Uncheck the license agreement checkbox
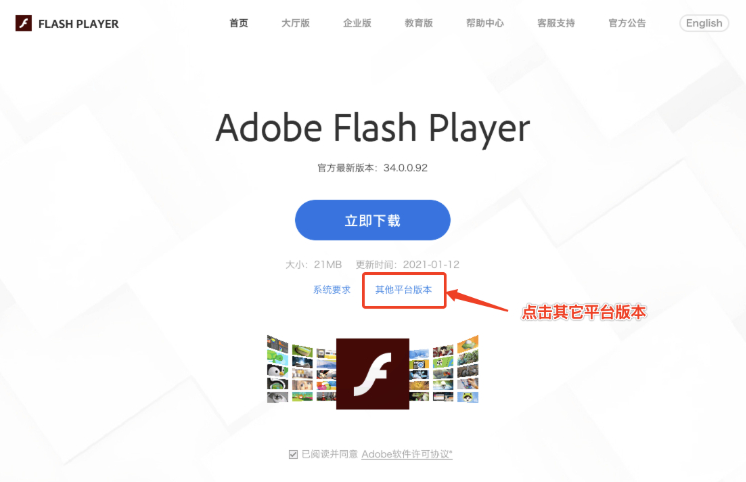This screenshot has height=482, width=746. tap(293, 454)
